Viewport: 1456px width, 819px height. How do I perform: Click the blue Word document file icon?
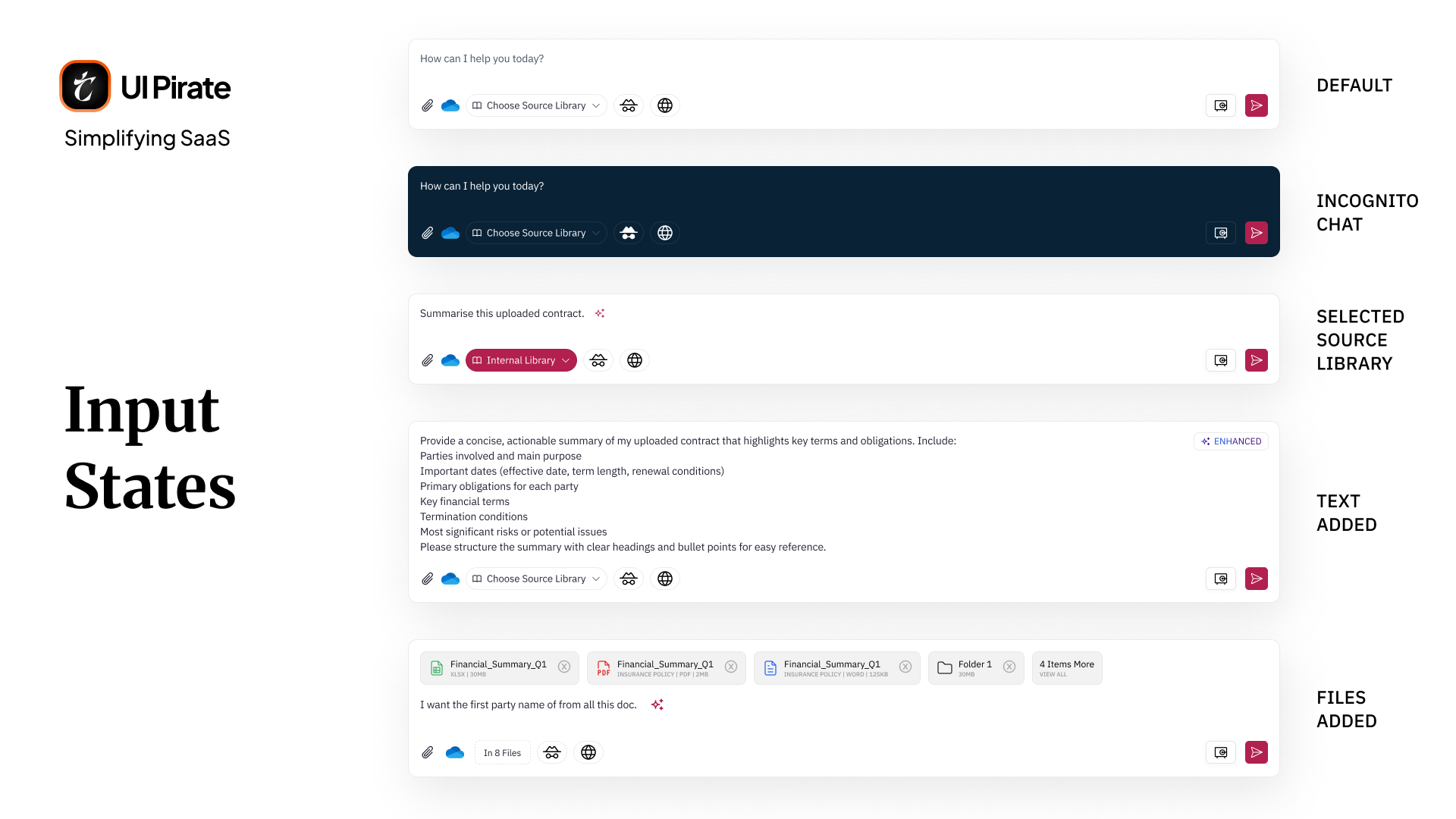770,668
